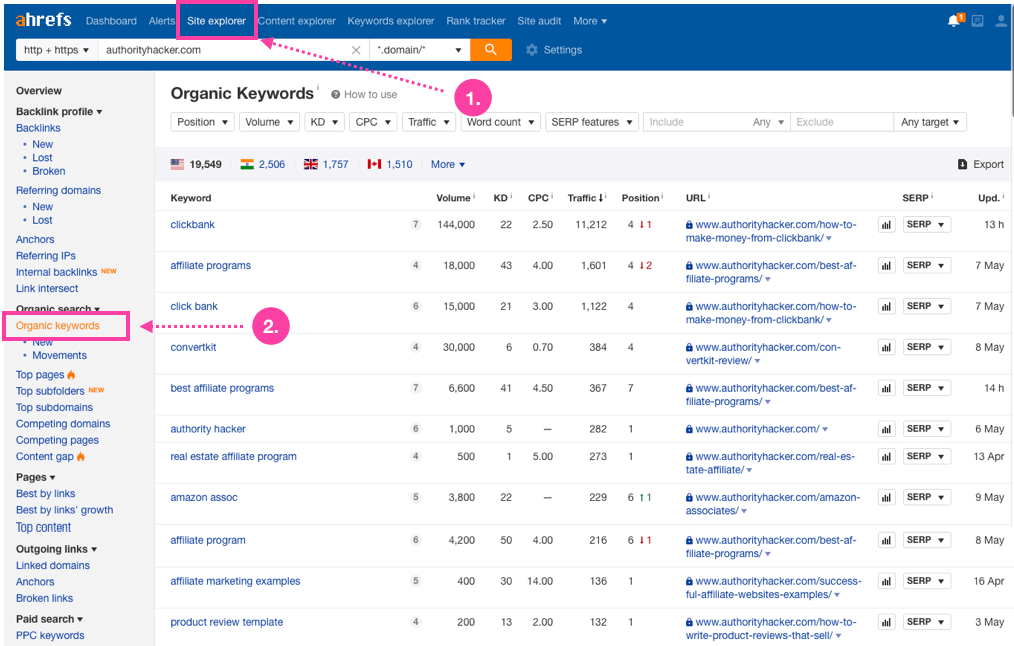Open the notifications bell icon
The image size is (1014, 646).
click(x=953, y=21)
